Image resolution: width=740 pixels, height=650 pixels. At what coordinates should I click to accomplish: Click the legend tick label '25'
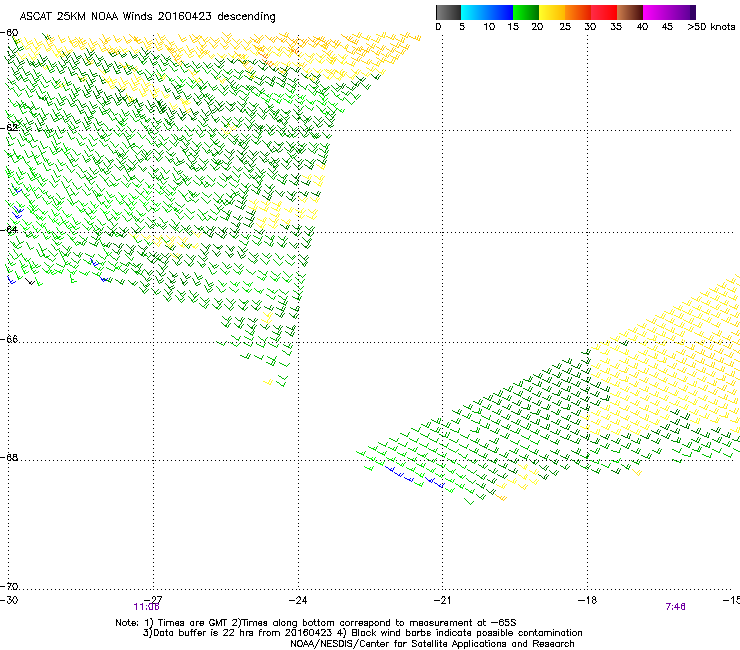pos(565,27)
